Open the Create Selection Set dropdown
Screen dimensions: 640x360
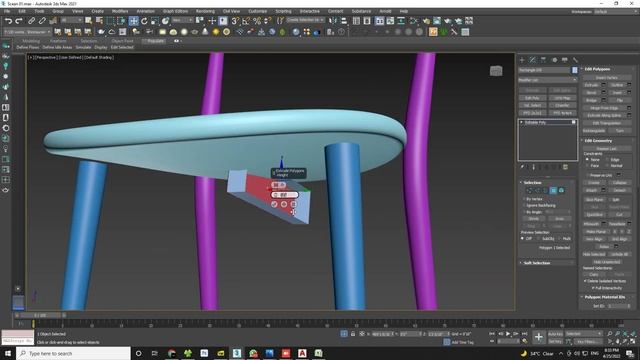[304, 20]
